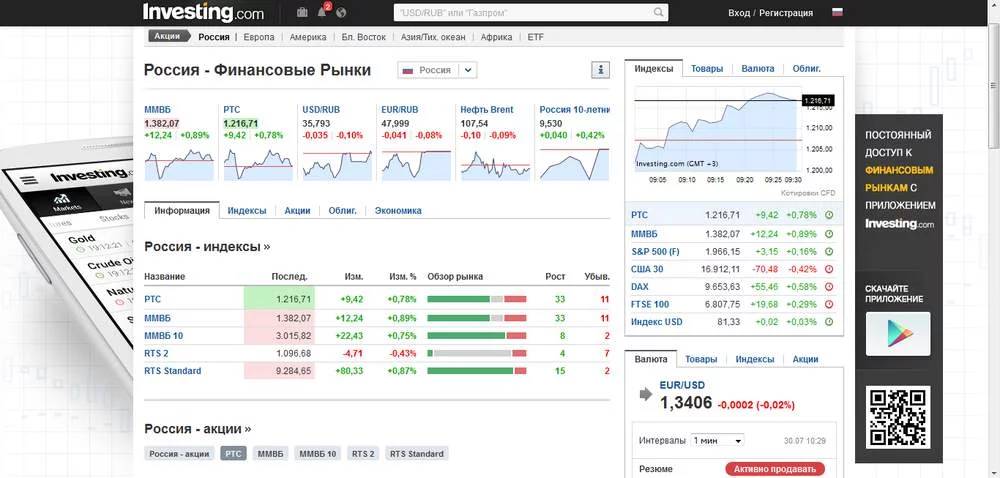Open the Европа markets link
1000x478 pixels.
pos(253,36)
